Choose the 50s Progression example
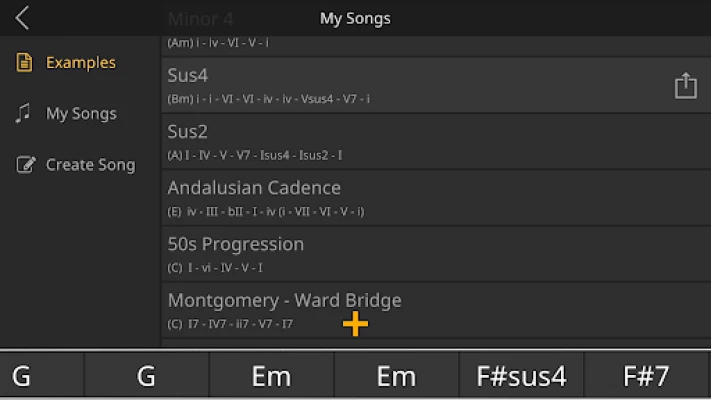The height and width of the screenshot is (400, 711). pos(436,254)
